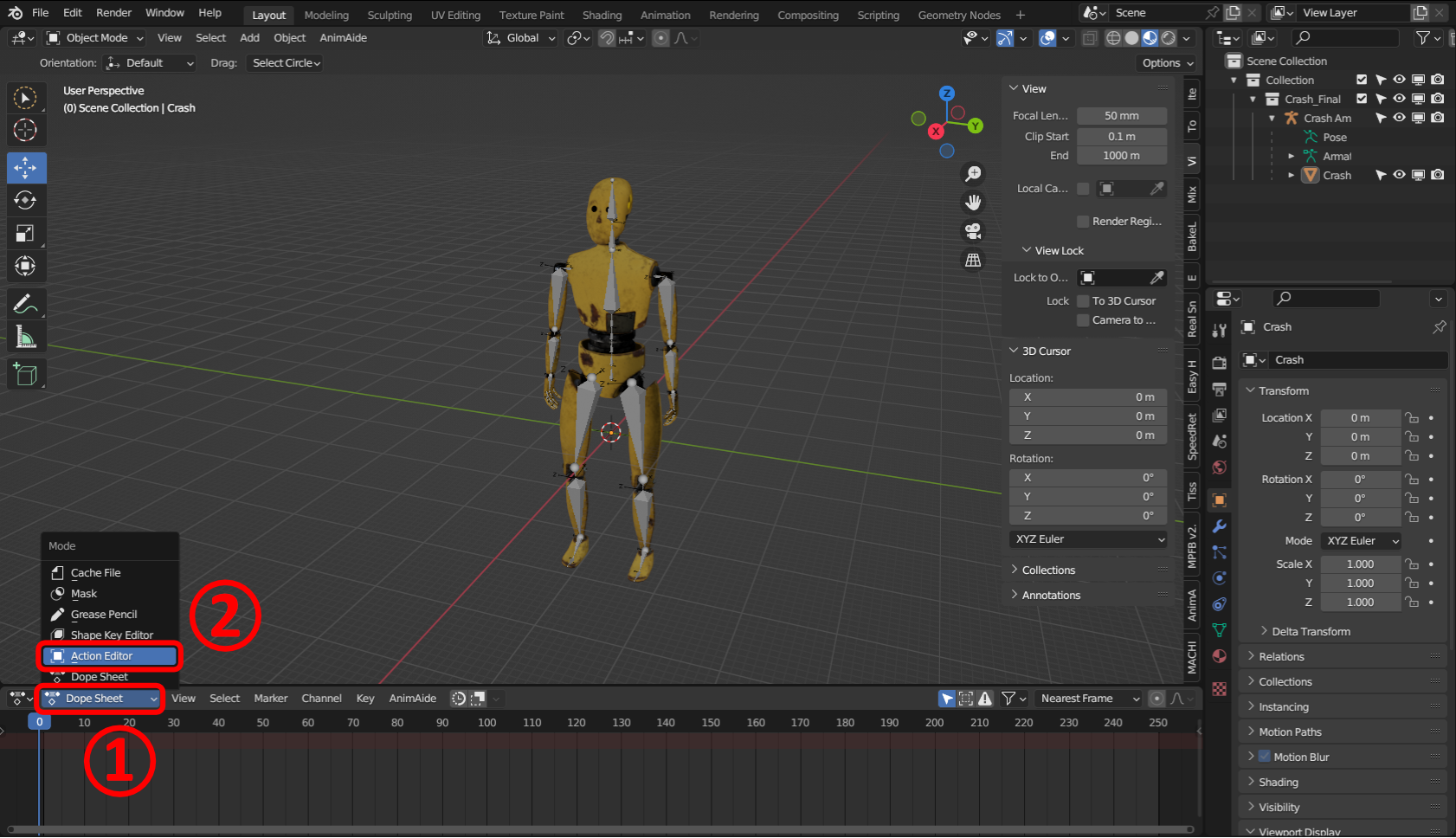Click frame 100 on the timeline ruler
The height and width of the screenshot is (838, 1456).
(x=487, y=723)
